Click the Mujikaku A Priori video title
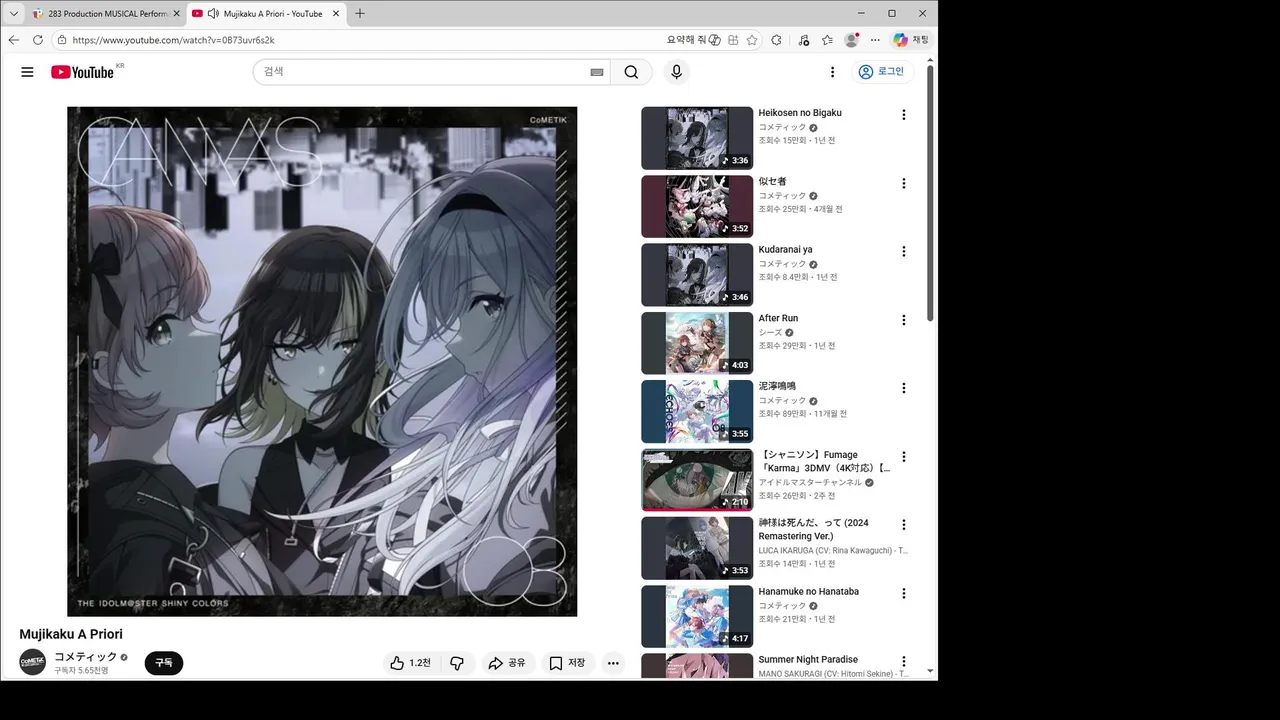 click(x=71, y=634)
